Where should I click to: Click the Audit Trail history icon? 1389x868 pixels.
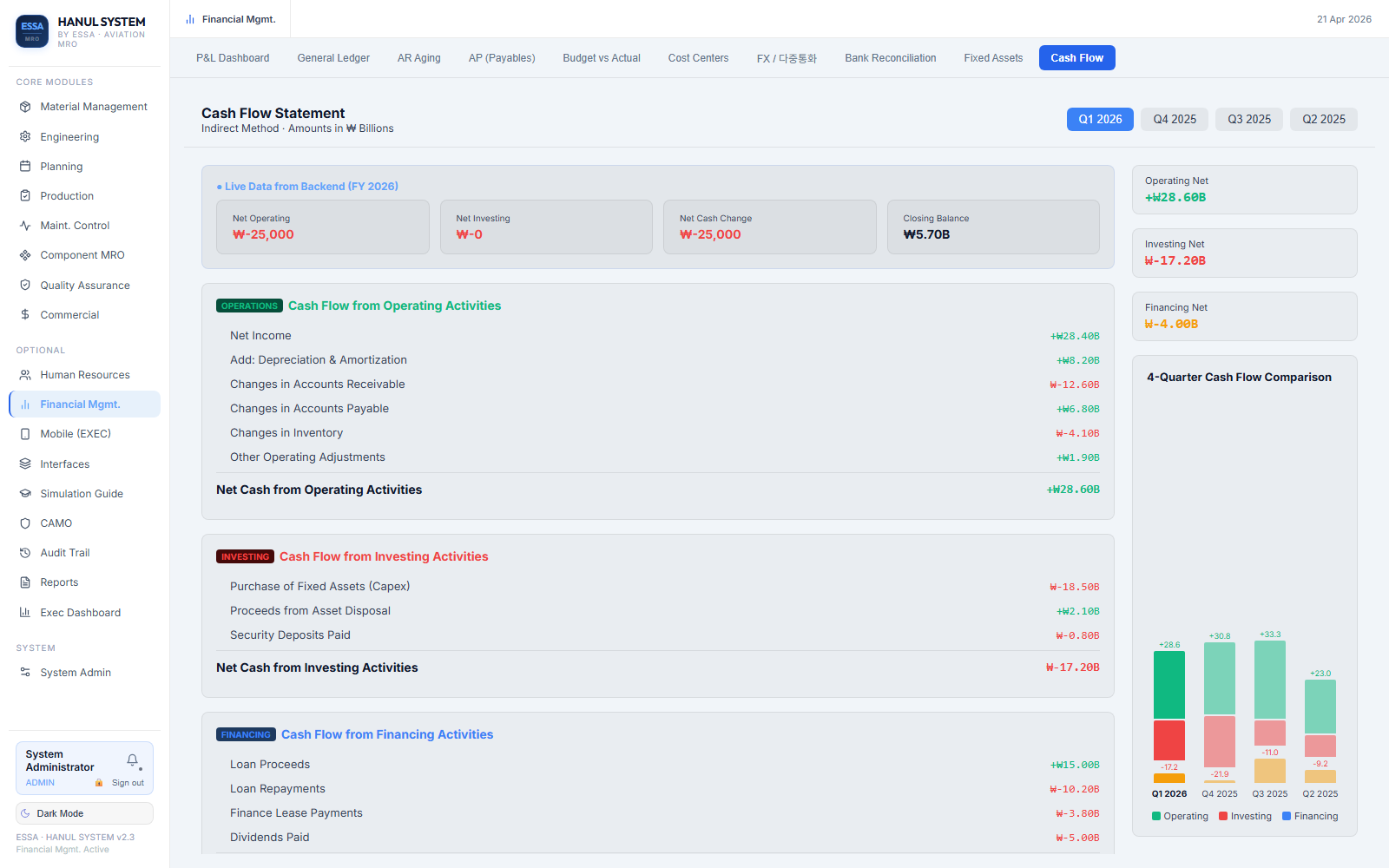click(x=25, y=553)
